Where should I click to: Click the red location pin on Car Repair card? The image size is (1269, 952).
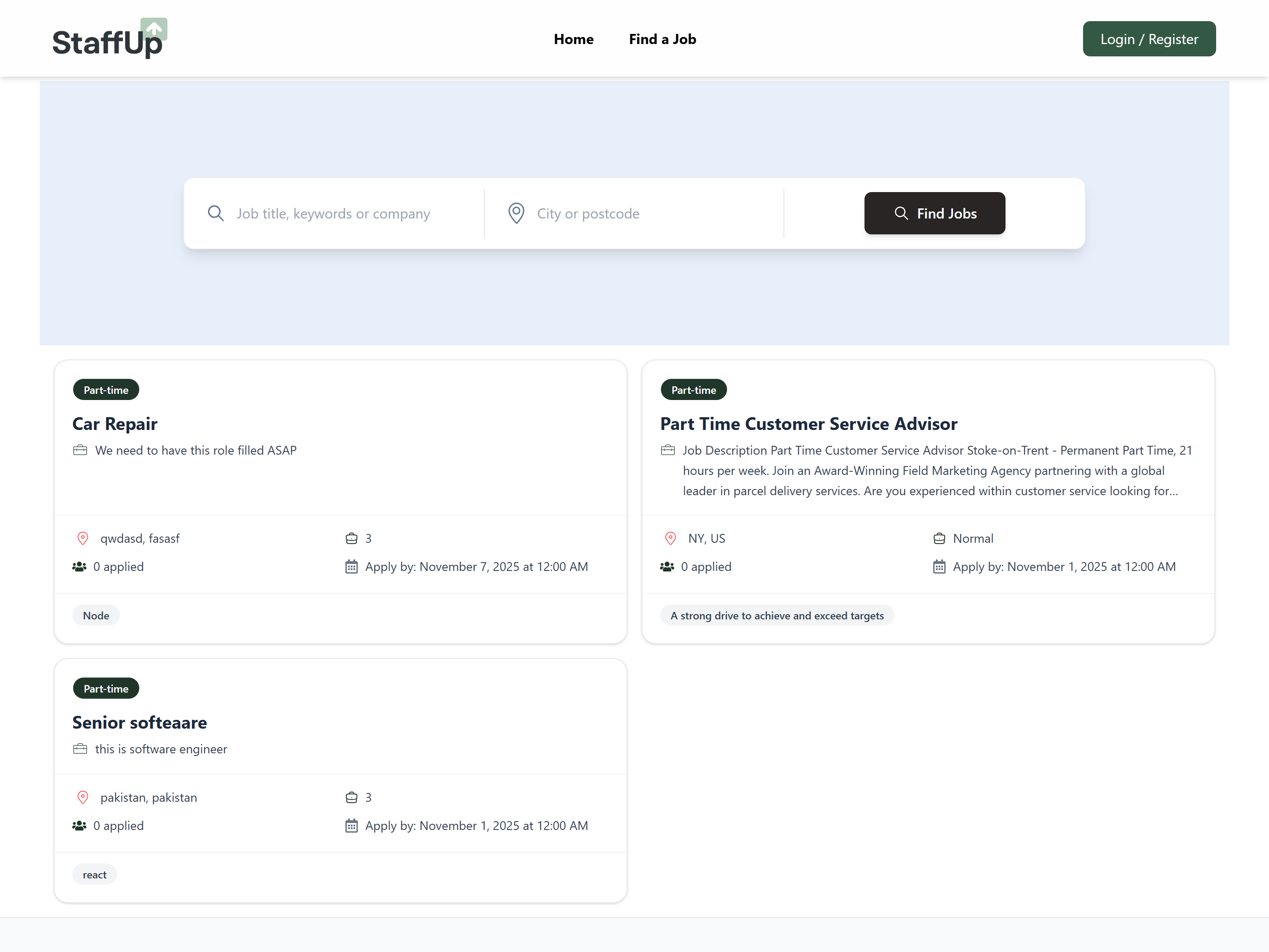tap(82, 538)
